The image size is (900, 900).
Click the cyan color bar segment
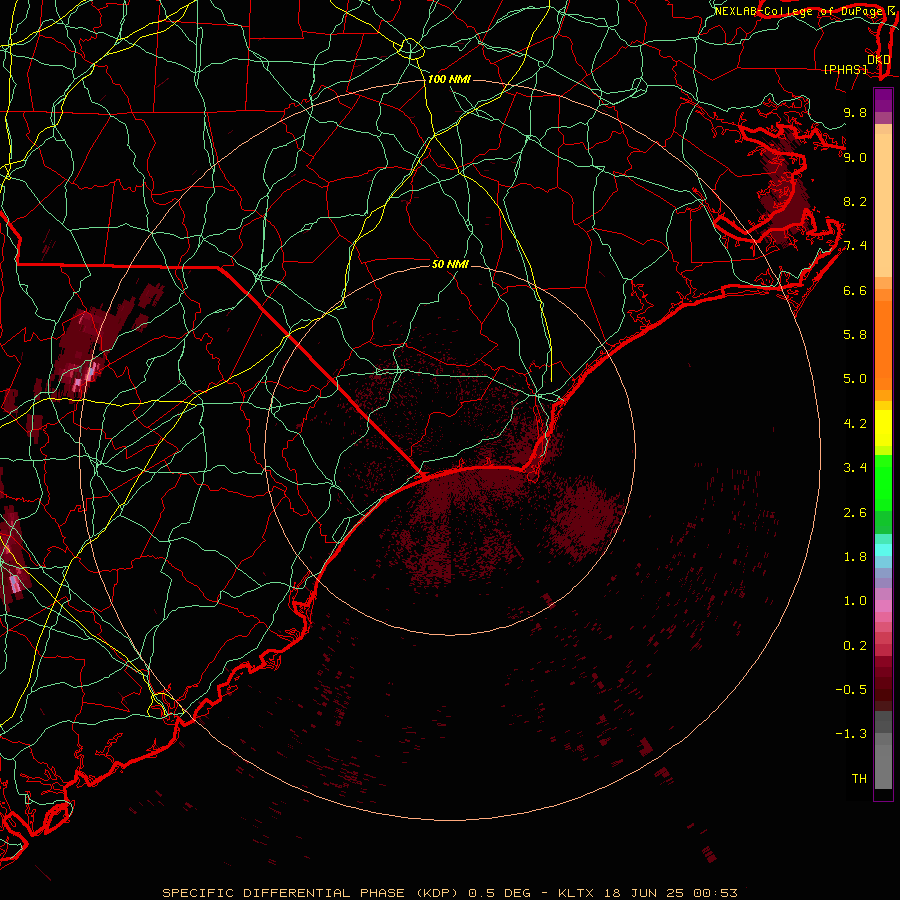pyautogui.click(x=883, y=550)
